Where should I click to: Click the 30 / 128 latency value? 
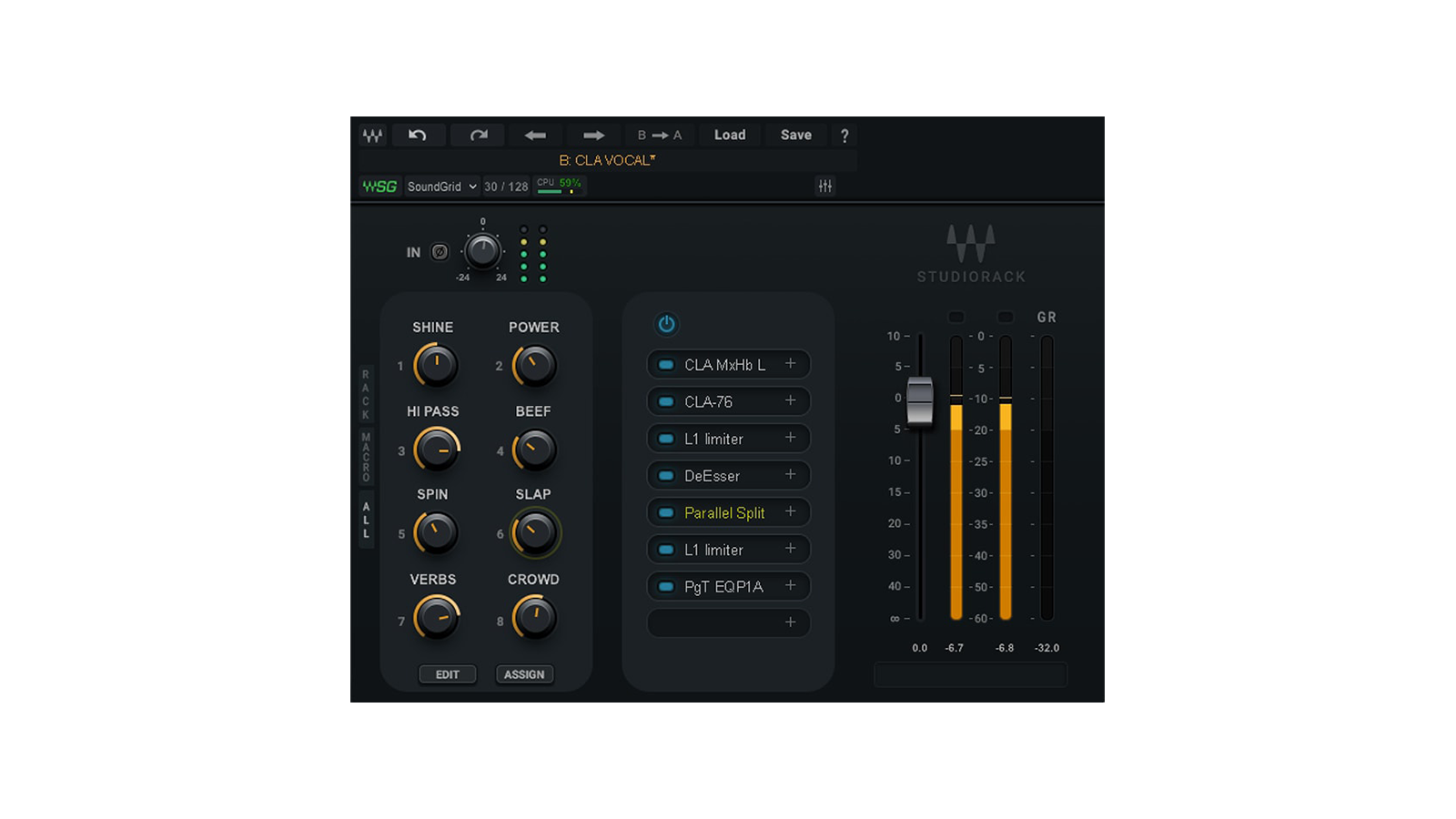[506, 187]
